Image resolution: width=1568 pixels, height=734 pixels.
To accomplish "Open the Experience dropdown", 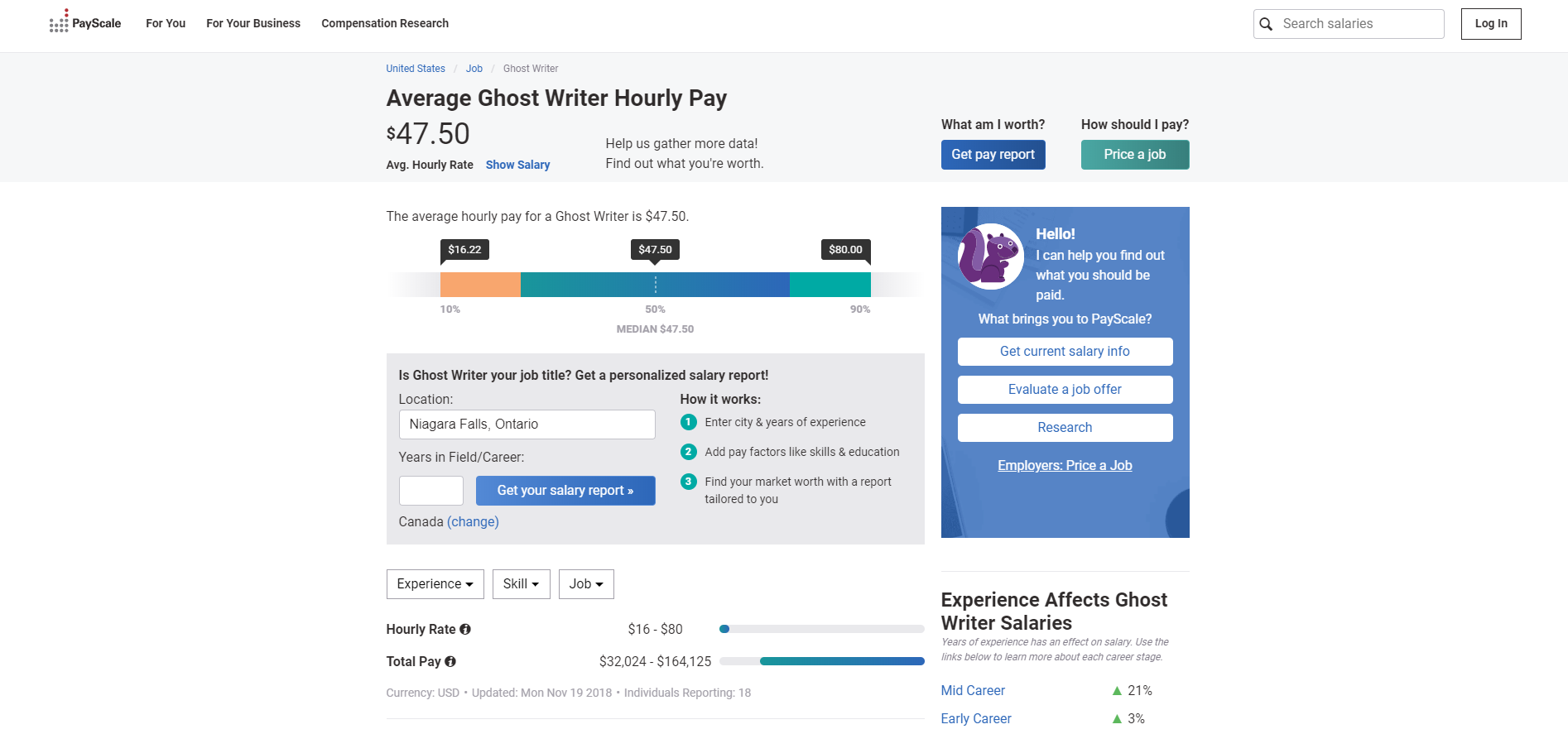I will click(x=435, y=584).
